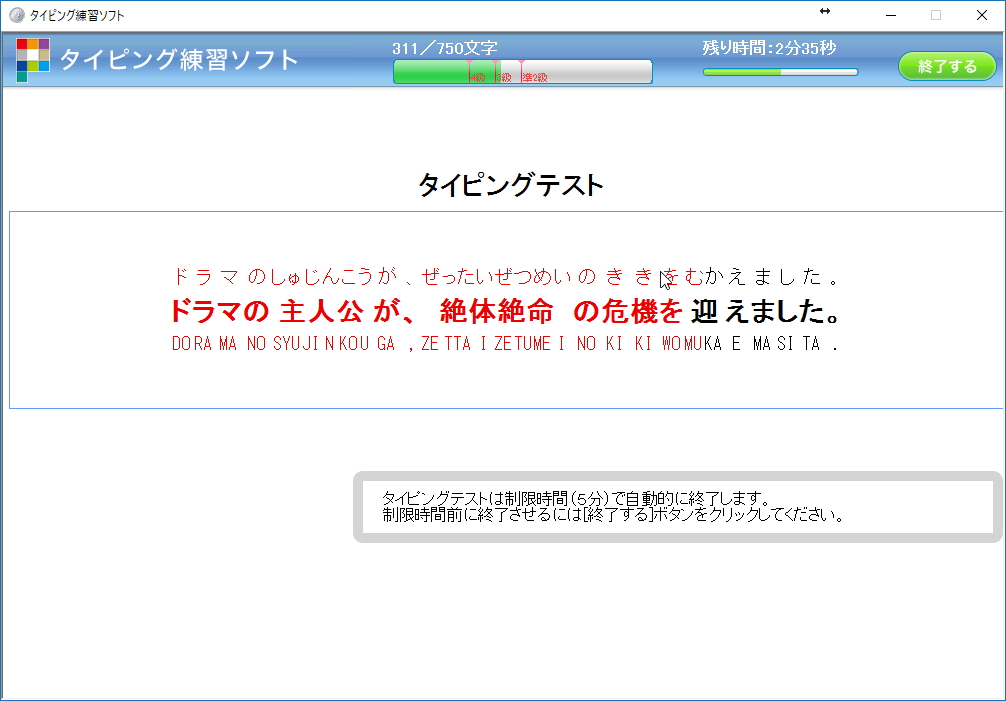Click the colorful app logo icon

(x=34, y=59)
